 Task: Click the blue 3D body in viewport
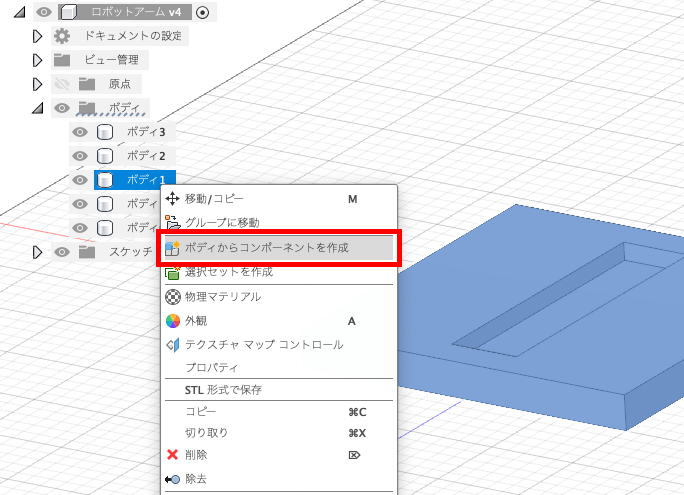(x=541, y=318)
